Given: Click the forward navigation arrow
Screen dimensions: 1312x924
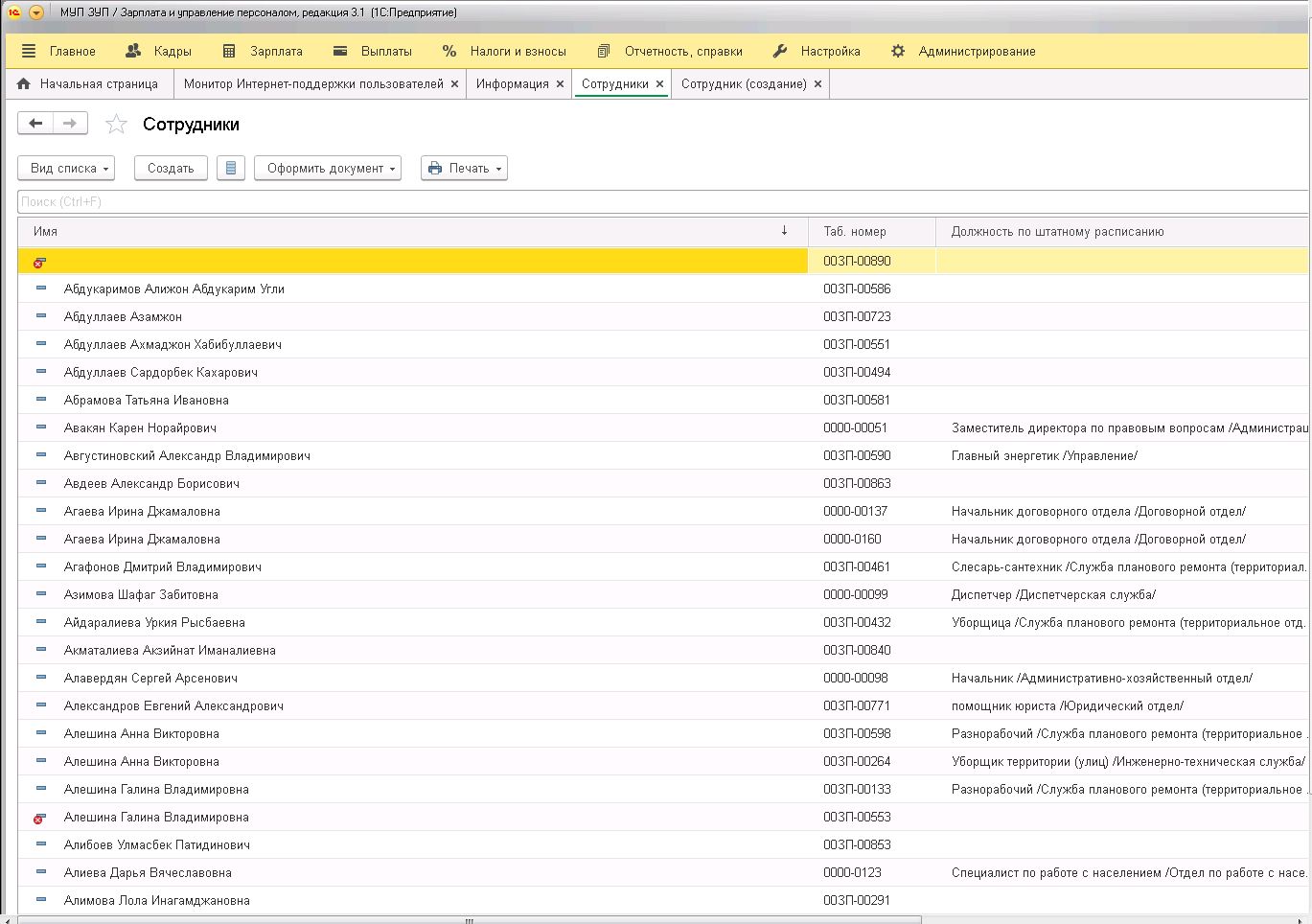Looking at the screenshot, I should tap(70, 124).
